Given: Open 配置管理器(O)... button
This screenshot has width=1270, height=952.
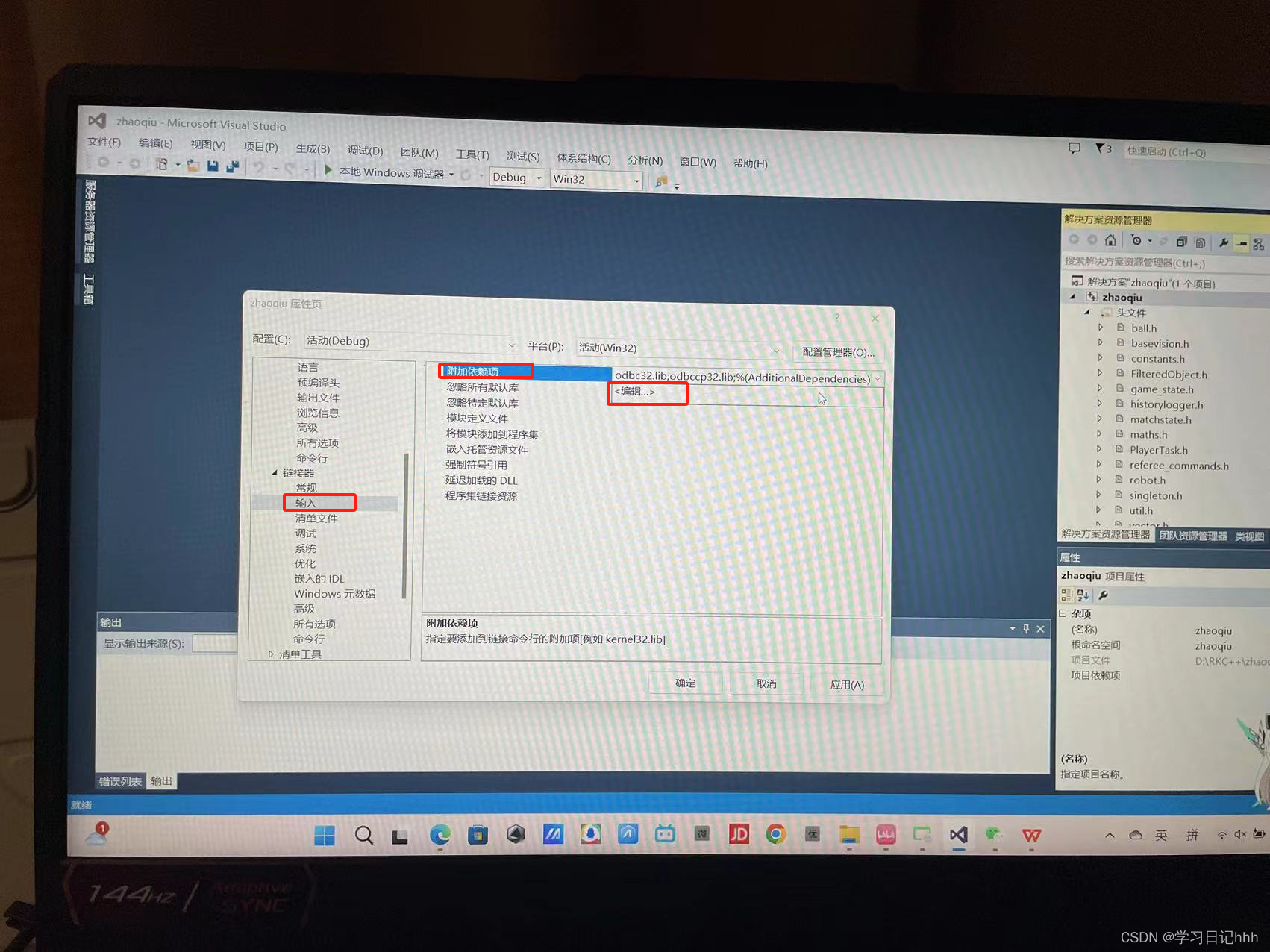Looking at the screenshot, I should pyautogui.click(x=838, y=352).
